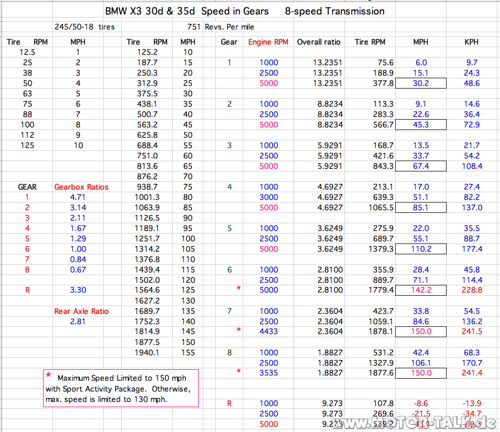The image size is (500, 432).
Task: Click the red KPH cell "228.8"
Action: (472, 290)
